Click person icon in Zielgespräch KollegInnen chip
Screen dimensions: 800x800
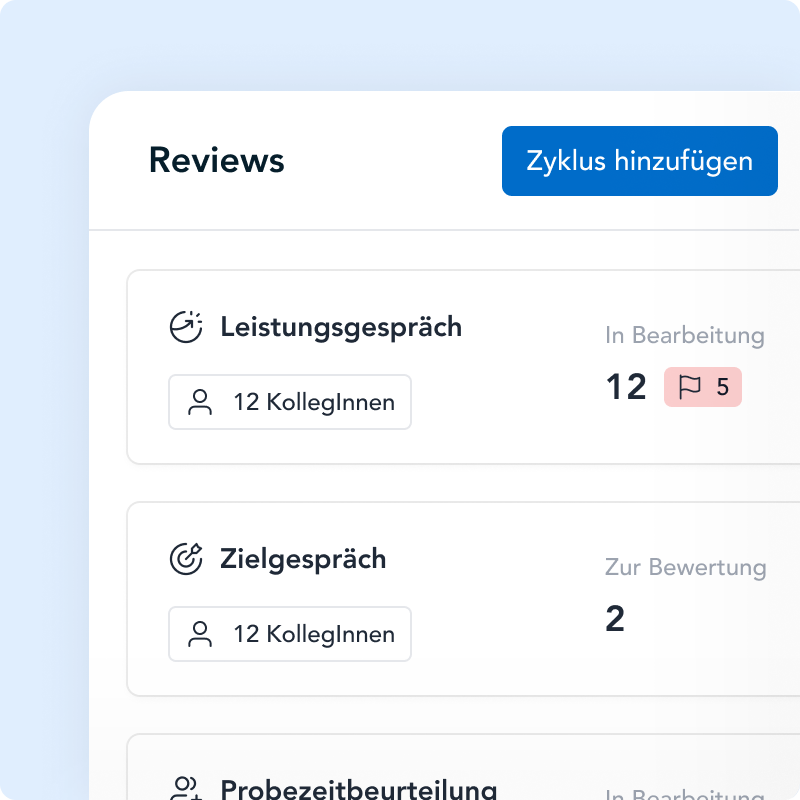click(200, 634)
